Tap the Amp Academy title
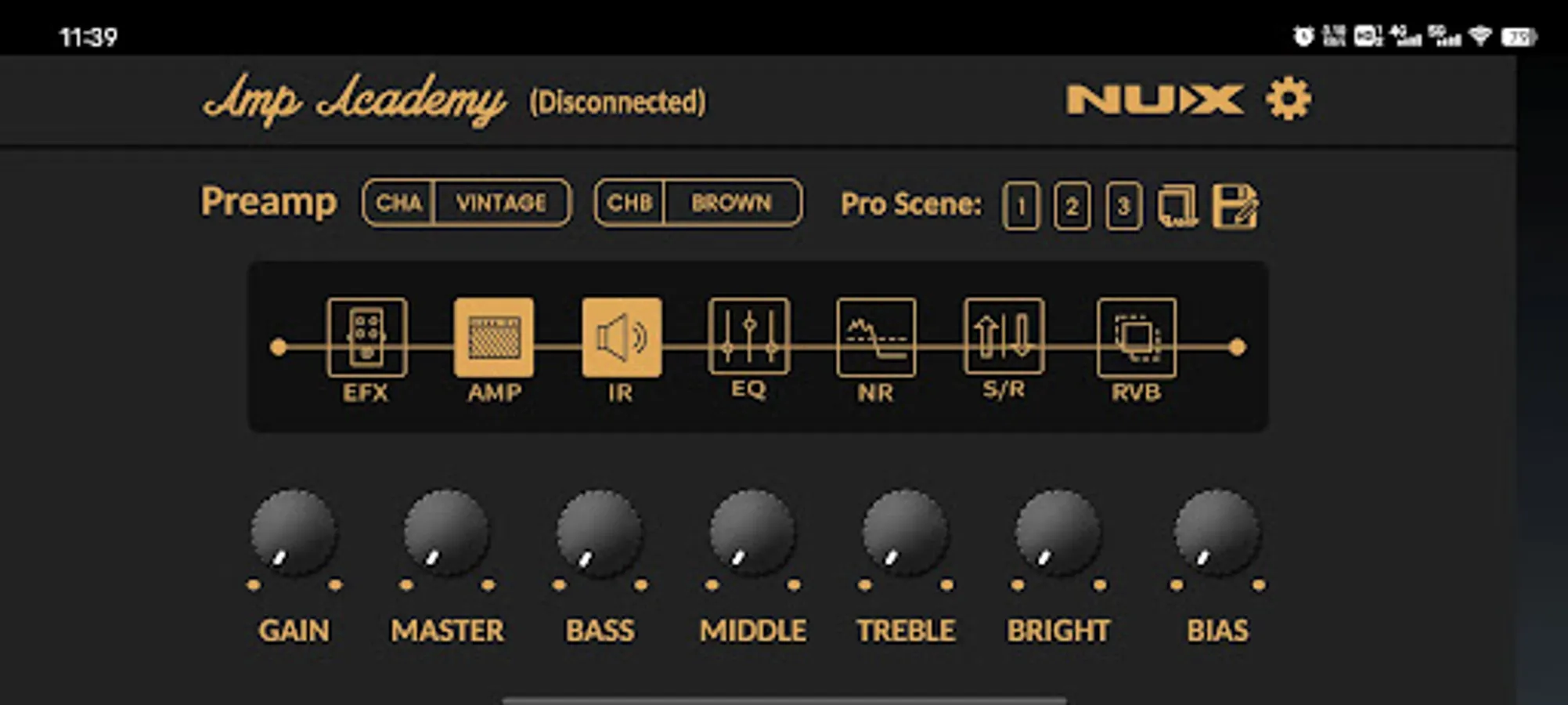 355,99
